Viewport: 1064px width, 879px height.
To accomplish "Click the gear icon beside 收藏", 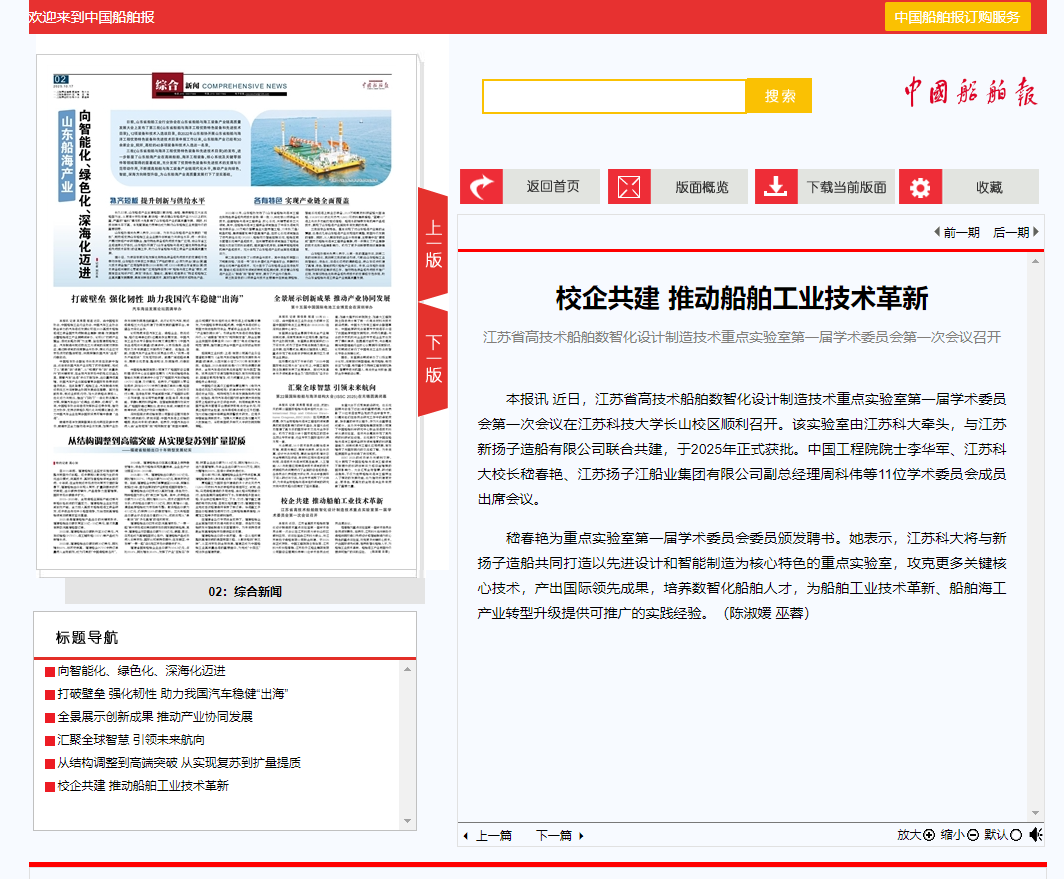I will point(921,187).
